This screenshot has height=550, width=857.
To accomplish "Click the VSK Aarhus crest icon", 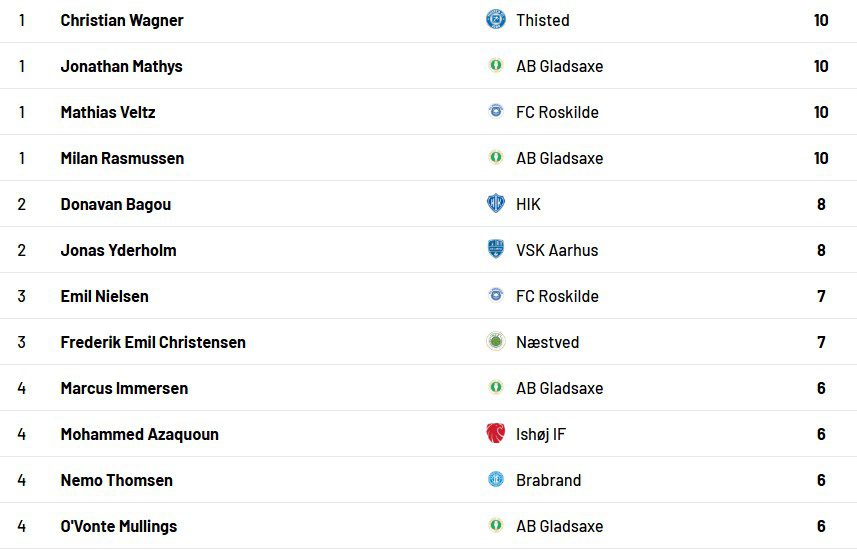I will [496, 250].
